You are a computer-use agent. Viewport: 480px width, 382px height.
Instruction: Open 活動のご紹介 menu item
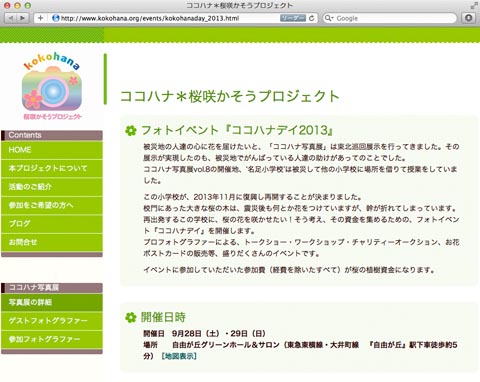click(52, 187)
